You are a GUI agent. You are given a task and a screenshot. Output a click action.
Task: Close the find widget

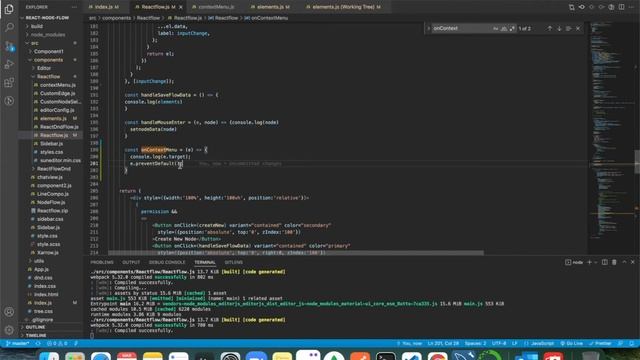[x=578, y=29]
